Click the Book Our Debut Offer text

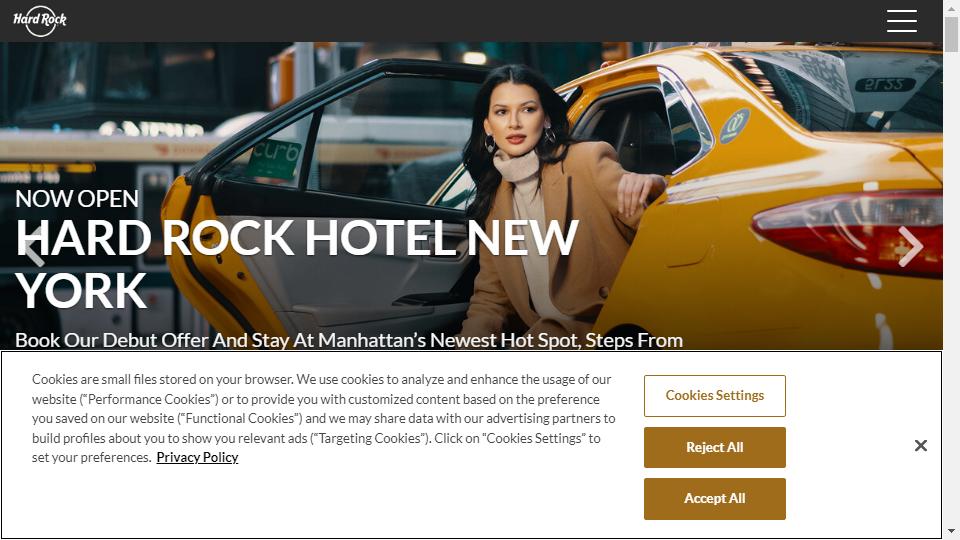349,340
